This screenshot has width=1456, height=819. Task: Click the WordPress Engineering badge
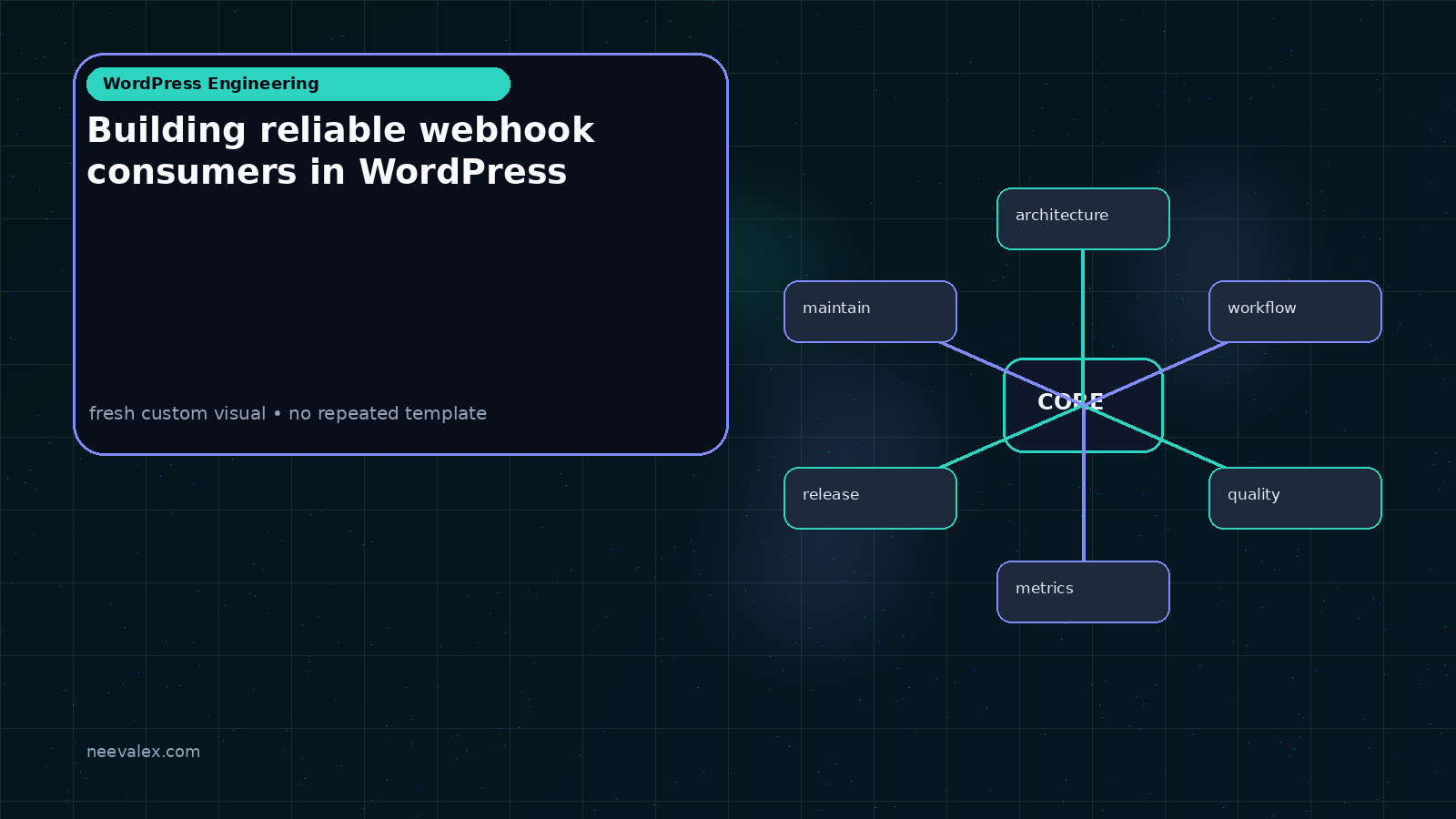[298, 84]
